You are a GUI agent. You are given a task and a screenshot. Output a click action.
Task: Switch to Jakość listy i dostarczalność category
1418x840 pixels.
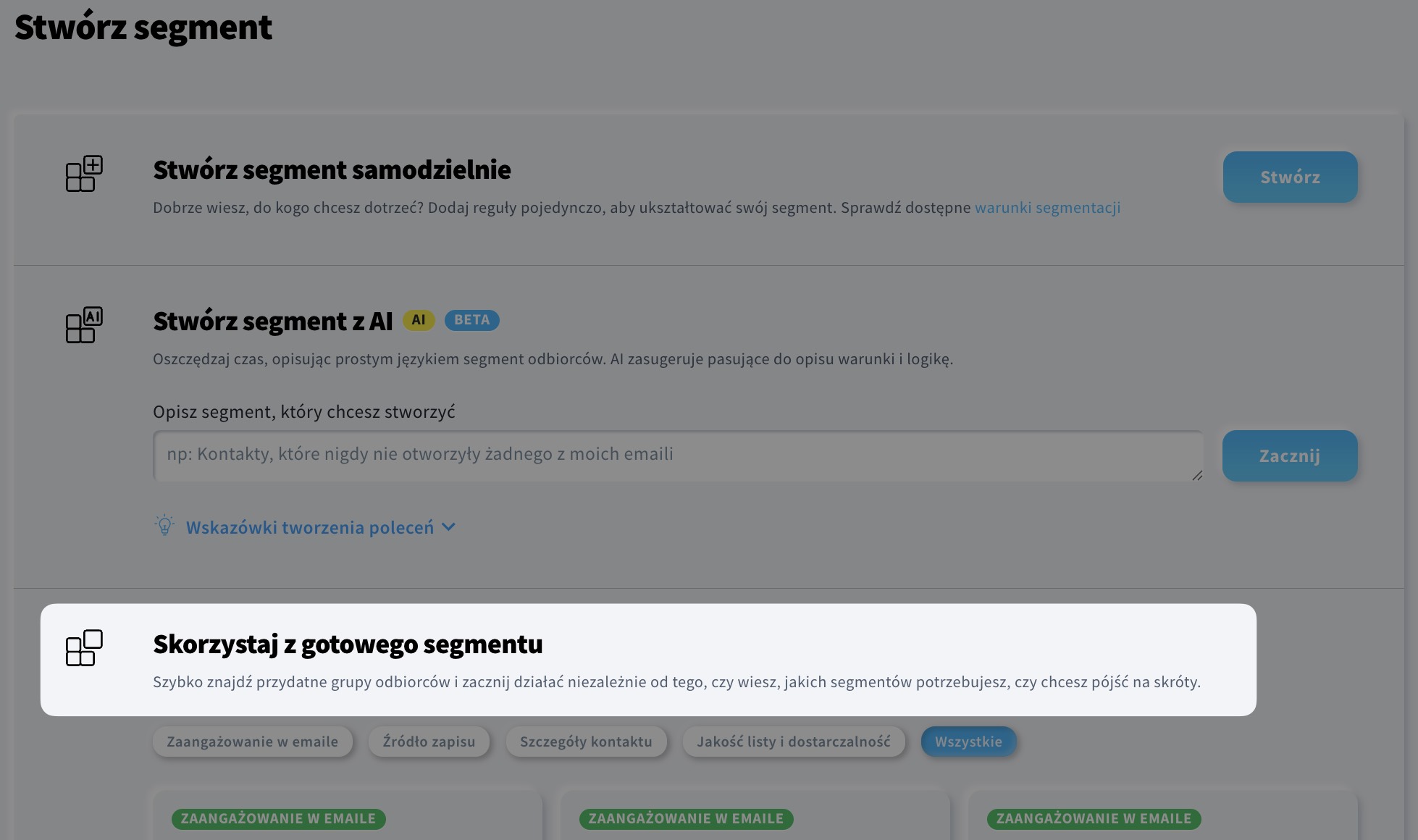(x=793, y=741)
